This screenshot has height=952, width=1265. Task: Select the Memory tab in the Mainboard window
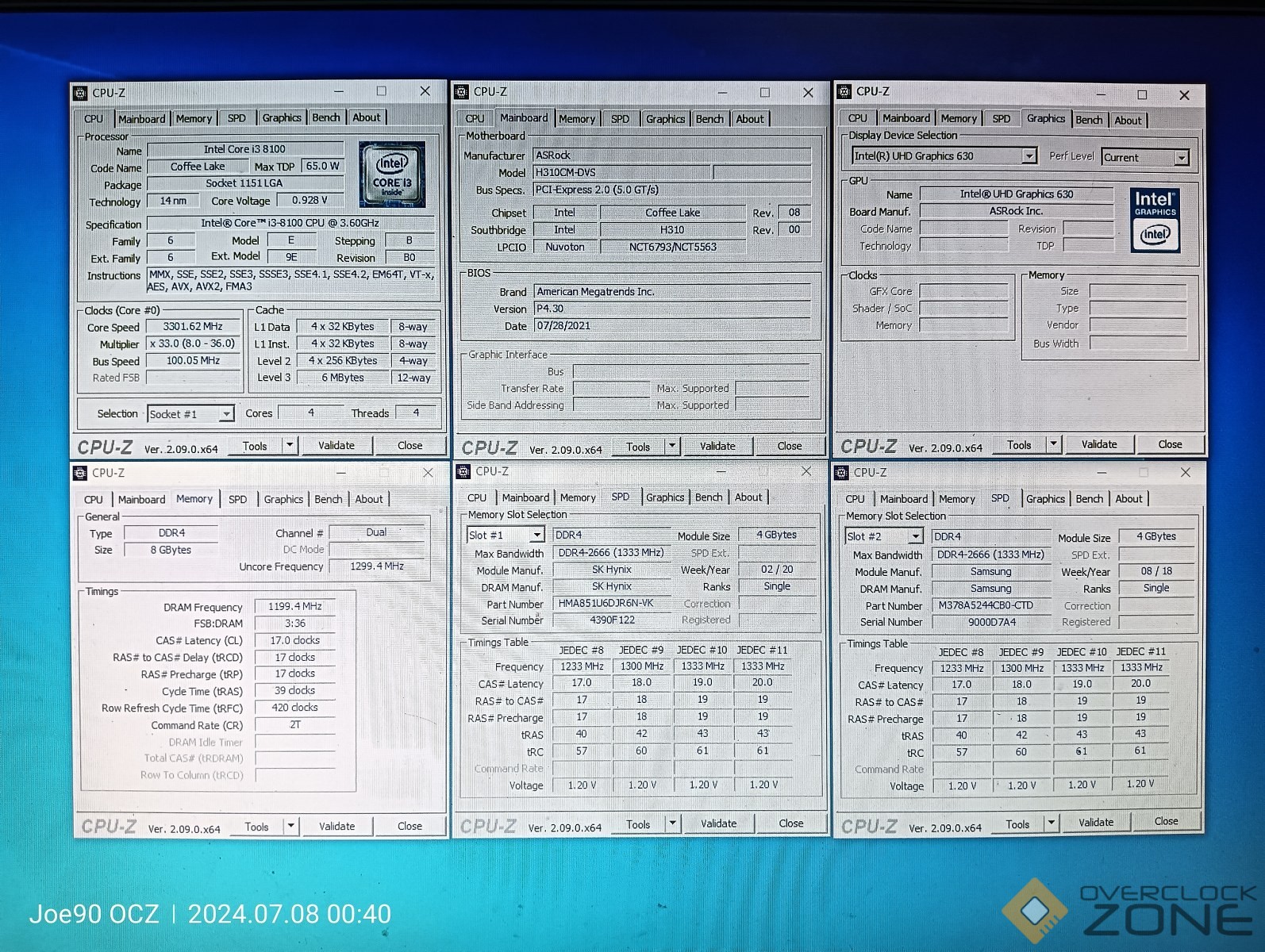click(x=577, y=119)
